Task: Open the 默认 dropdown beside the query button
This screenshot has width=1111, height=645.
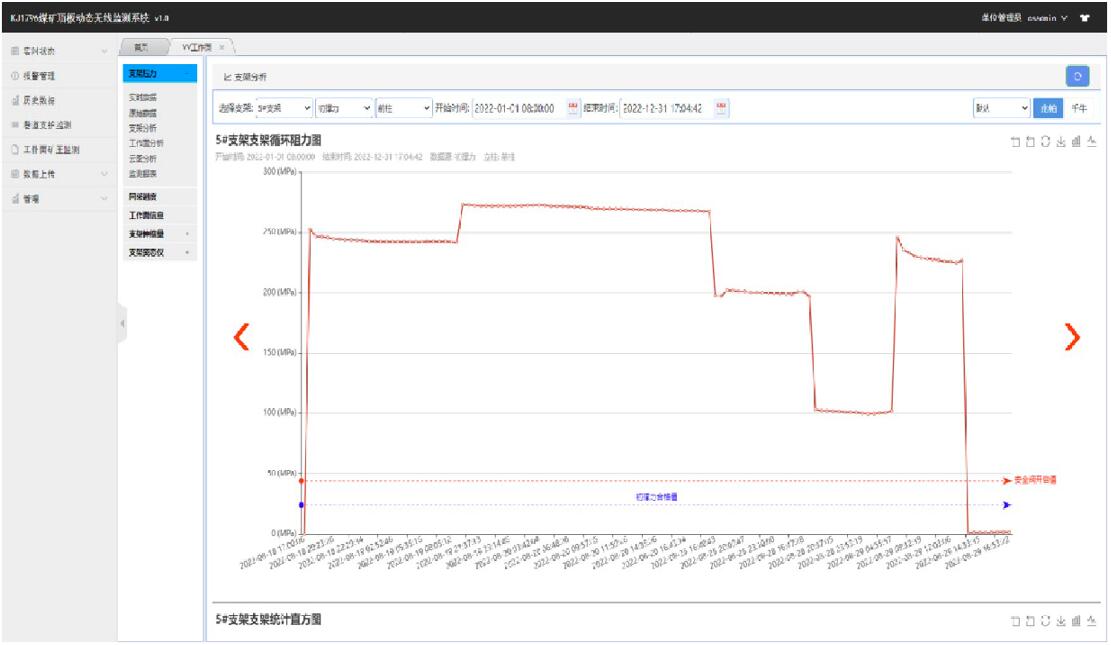Action: pyautogui.click(x=1001, y=108)
